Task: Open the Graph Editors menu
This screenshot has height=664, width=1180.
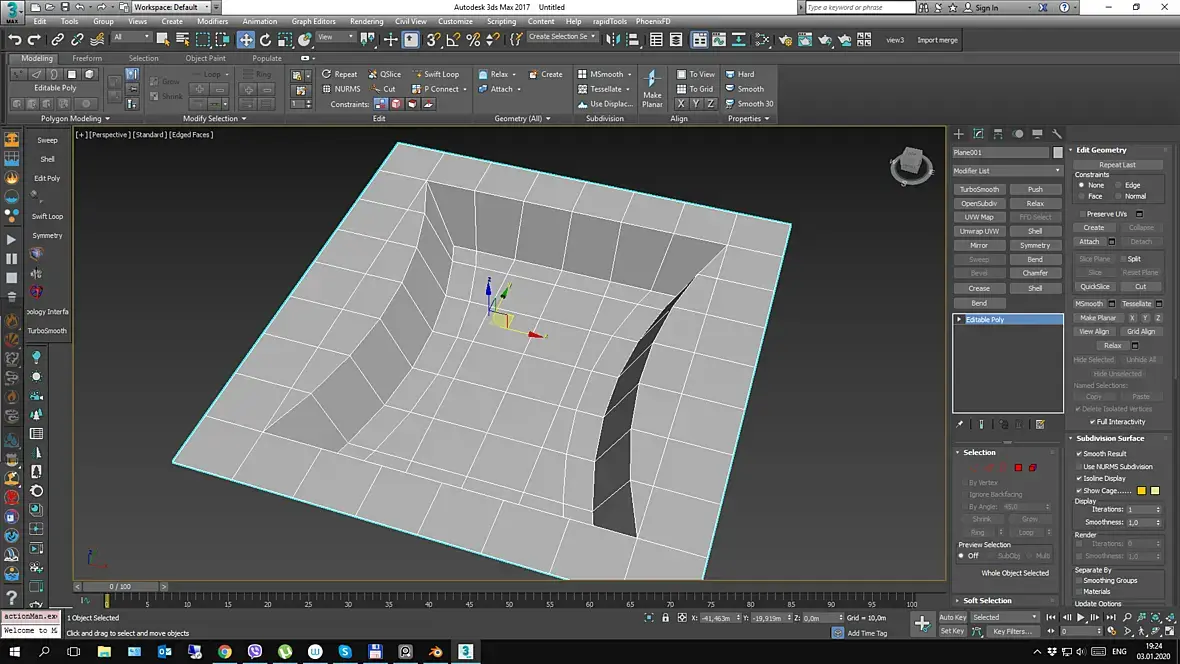Action: click(x=313, y=21)
